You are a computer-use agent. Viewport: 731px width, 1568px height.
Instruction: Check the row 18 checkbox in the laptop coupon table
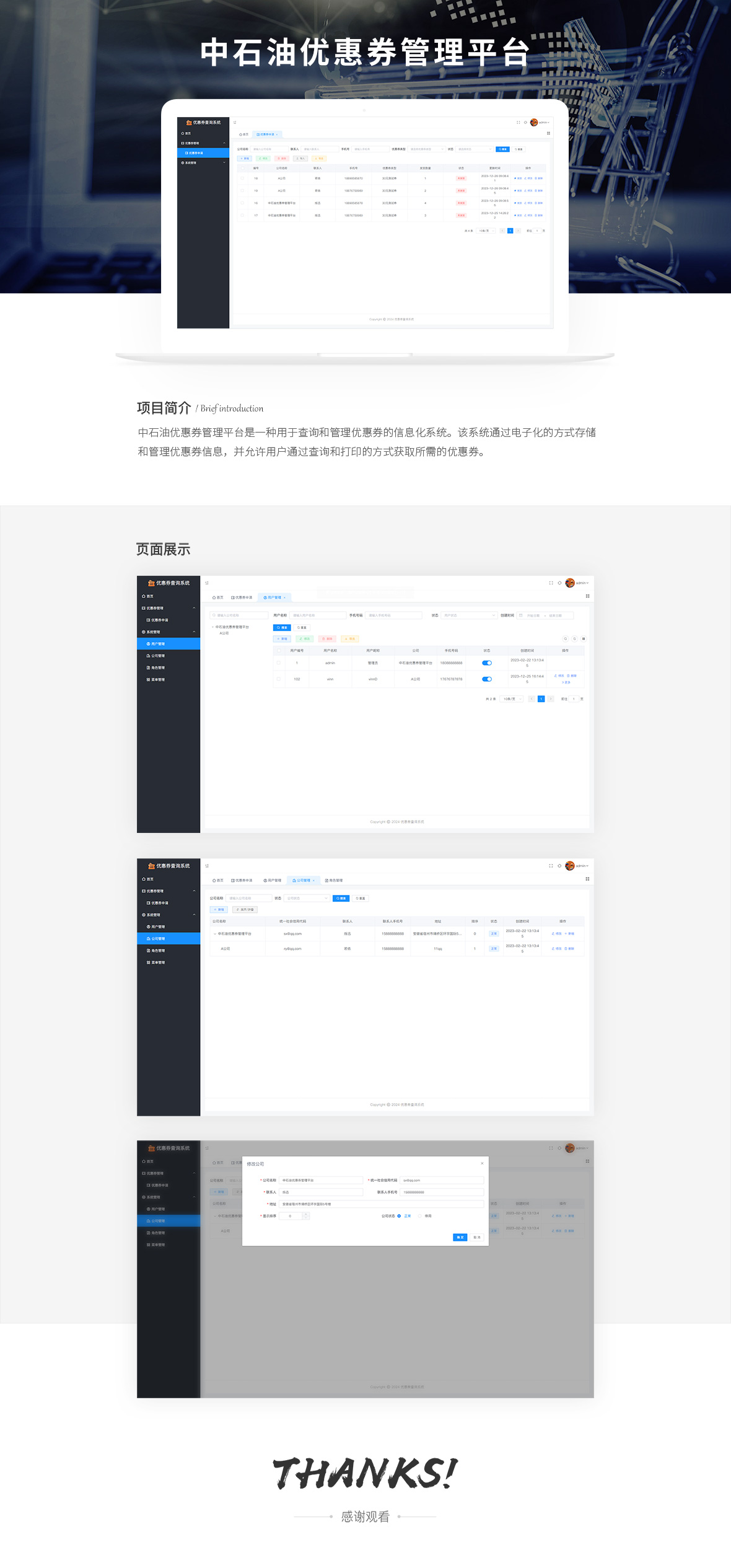(242, 178)
